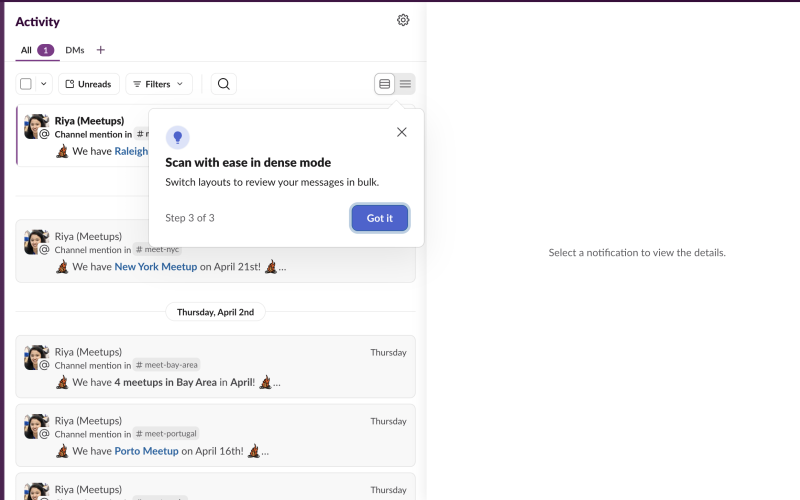The image size is (800, 500).
Task: Close the dense mode tooltip
Action: pos(401,132)
